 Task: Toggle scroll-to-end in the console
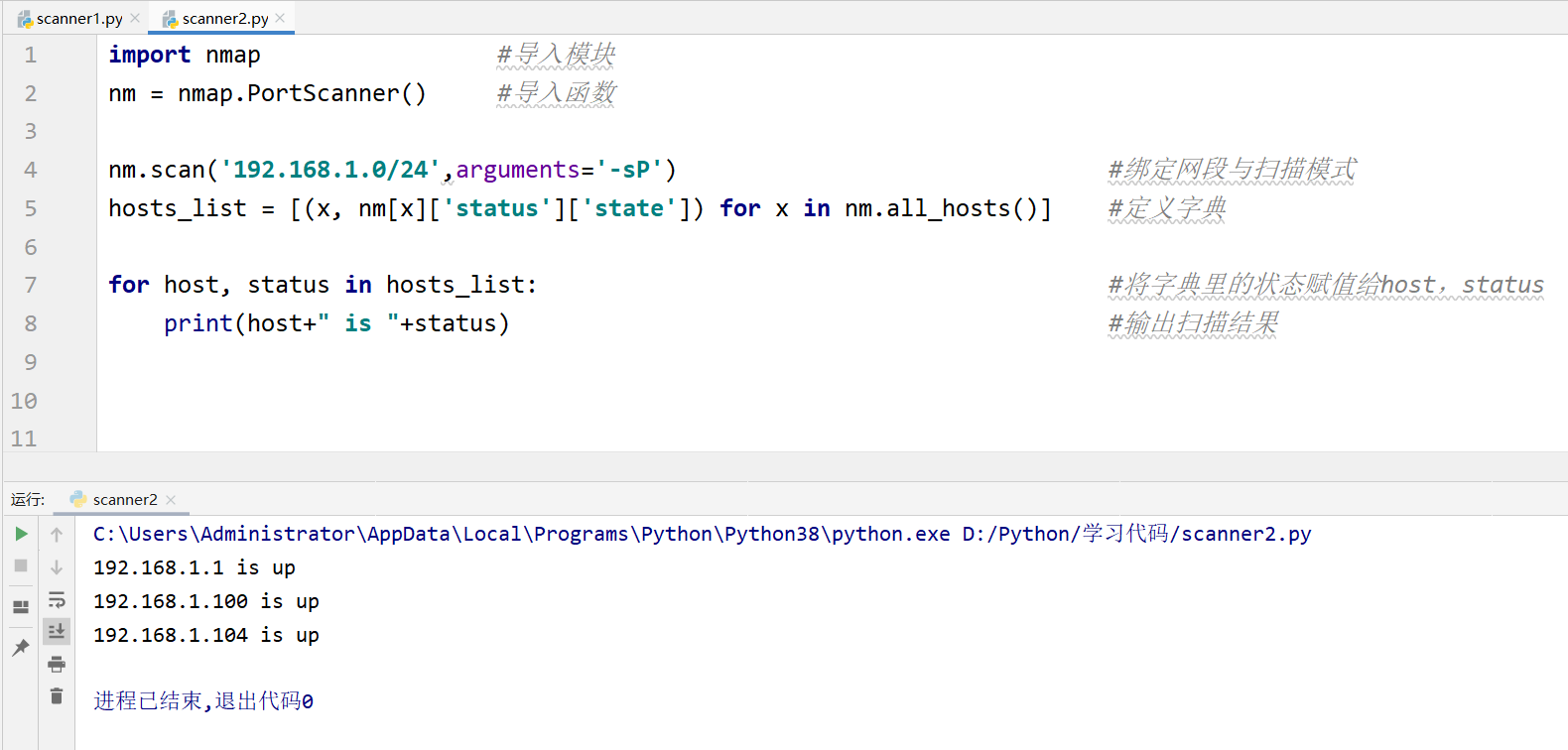point(57,631)
